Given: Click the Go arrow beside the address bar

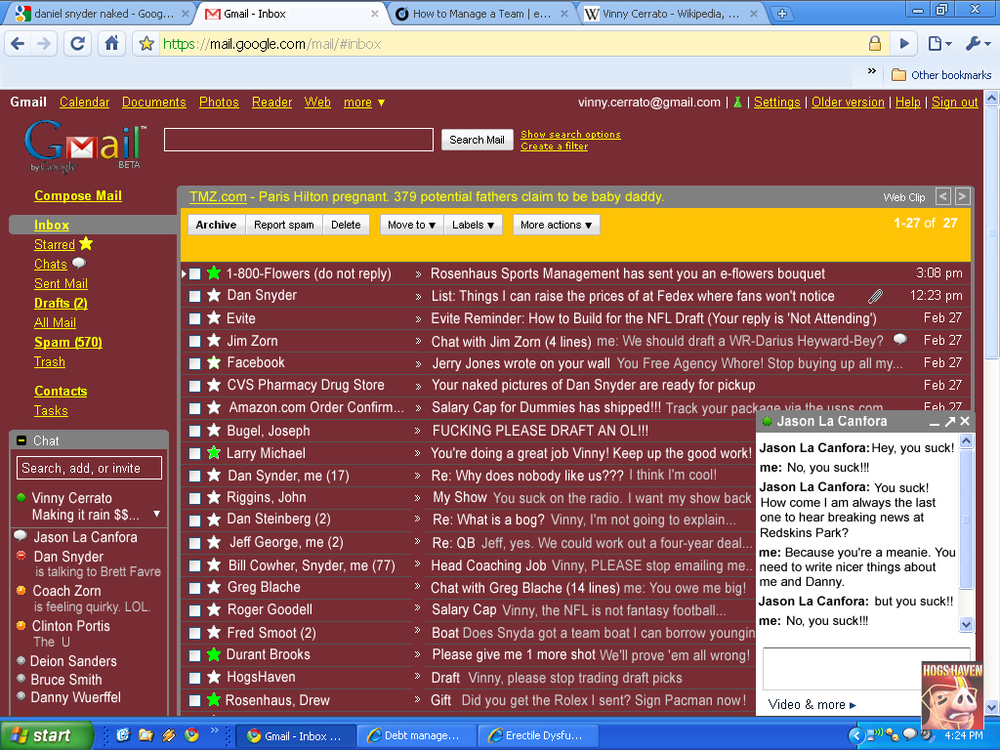Looking at the screenshot, I should click(904, 43).
